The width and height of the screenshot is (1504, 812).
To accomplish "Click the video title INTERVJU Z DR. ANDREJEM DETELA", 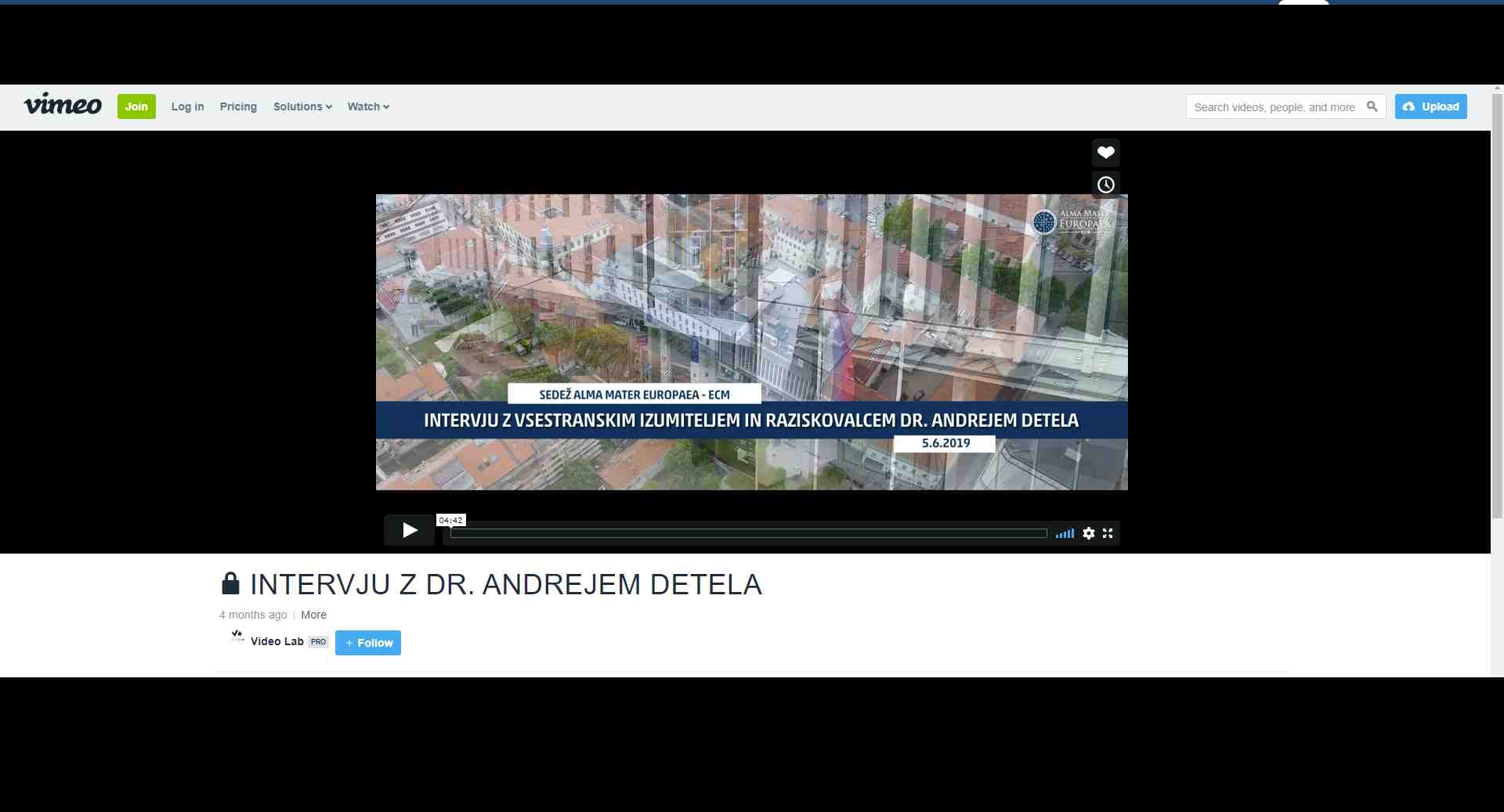I will pyautogui.click(x=506, y=584).
